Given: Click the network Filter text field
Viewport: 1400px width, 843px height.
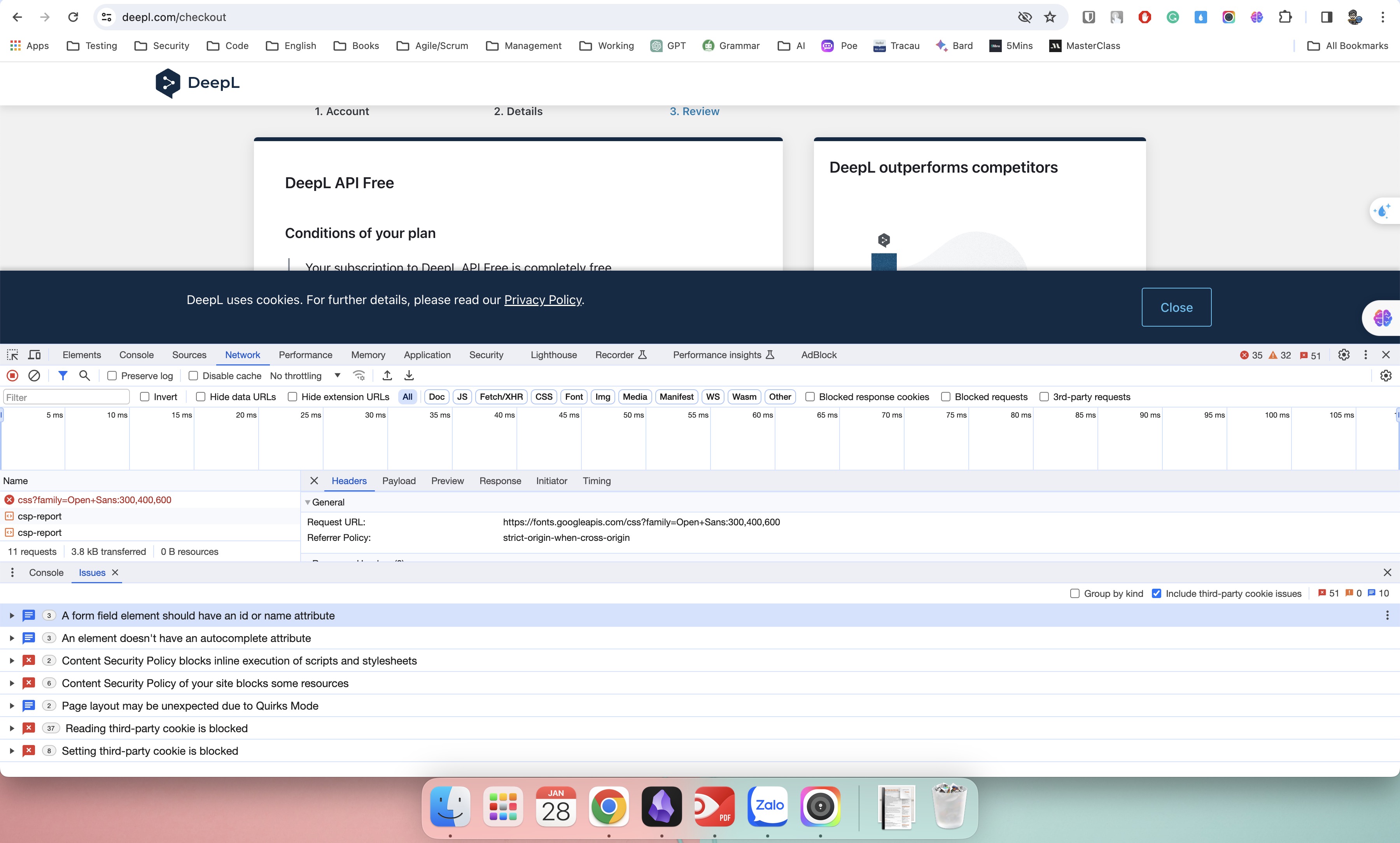Looking at the screenshot, I should (66, 397).
